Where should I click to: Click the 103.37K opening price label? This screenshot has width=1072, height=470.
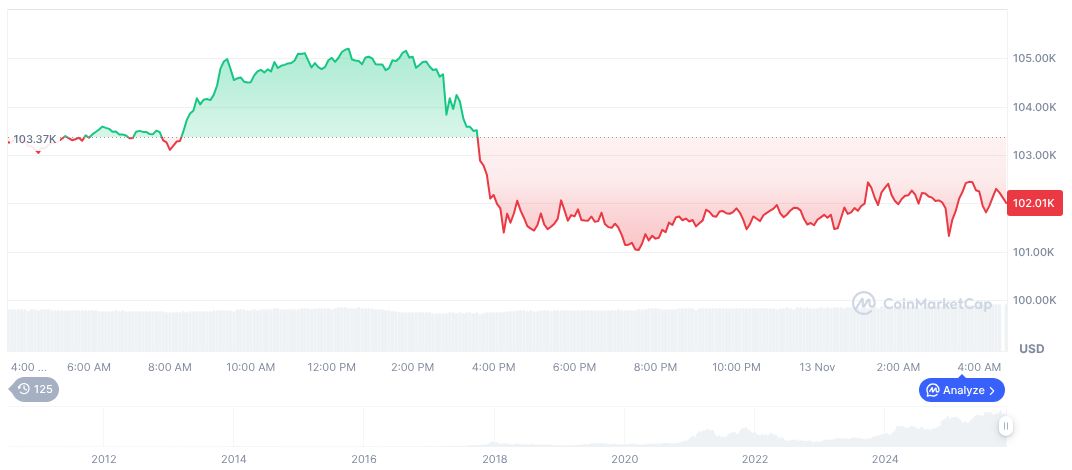[x=35, y=139]
